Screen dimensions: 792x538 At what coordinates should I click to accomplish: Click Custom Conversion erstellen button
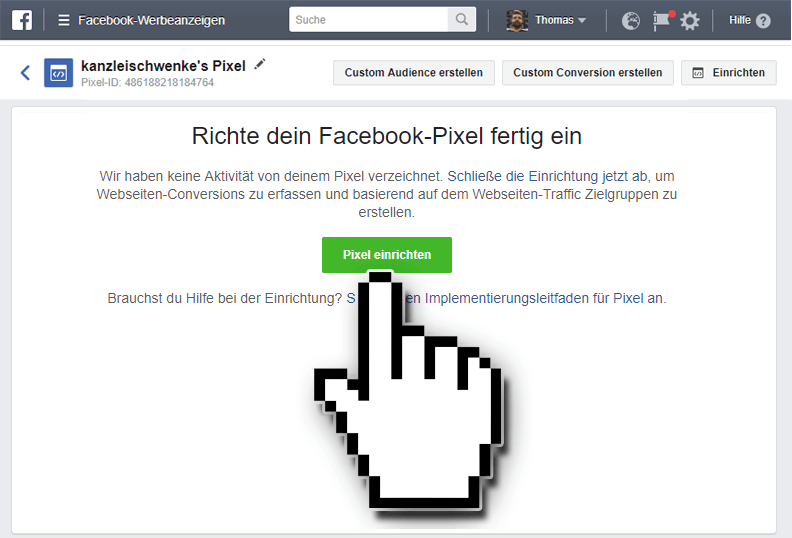(587, 73)
